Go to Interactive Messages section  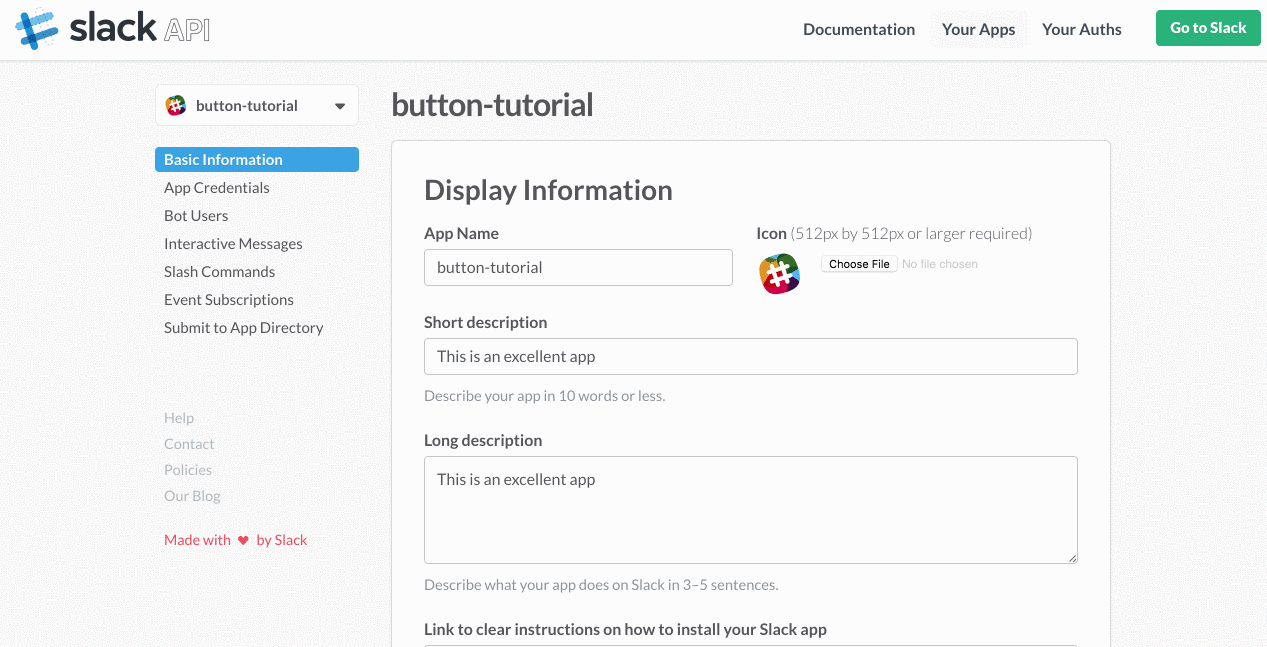point(233,244)
